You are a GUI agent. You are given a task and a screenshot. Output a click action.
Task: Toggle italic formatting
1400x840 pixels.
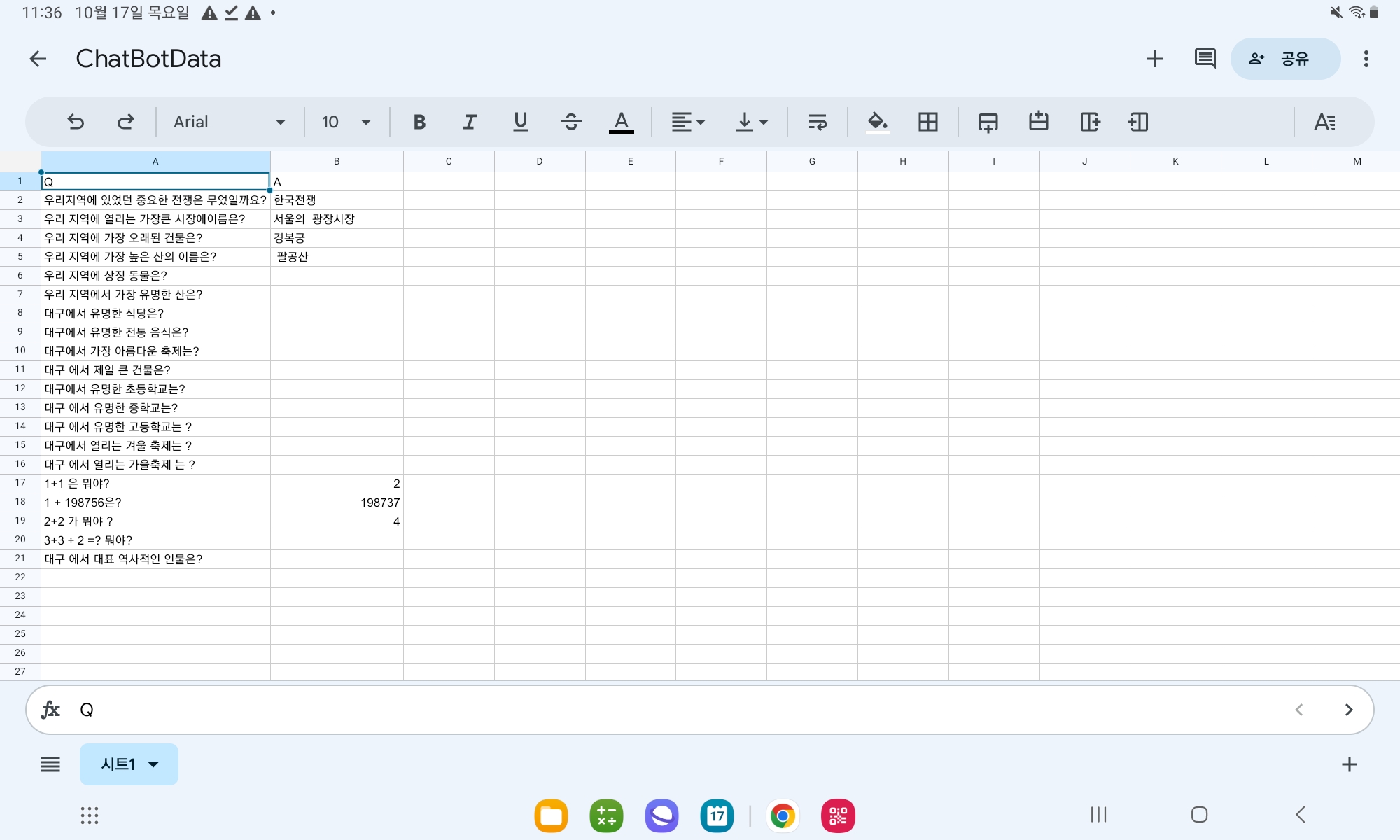470,122
